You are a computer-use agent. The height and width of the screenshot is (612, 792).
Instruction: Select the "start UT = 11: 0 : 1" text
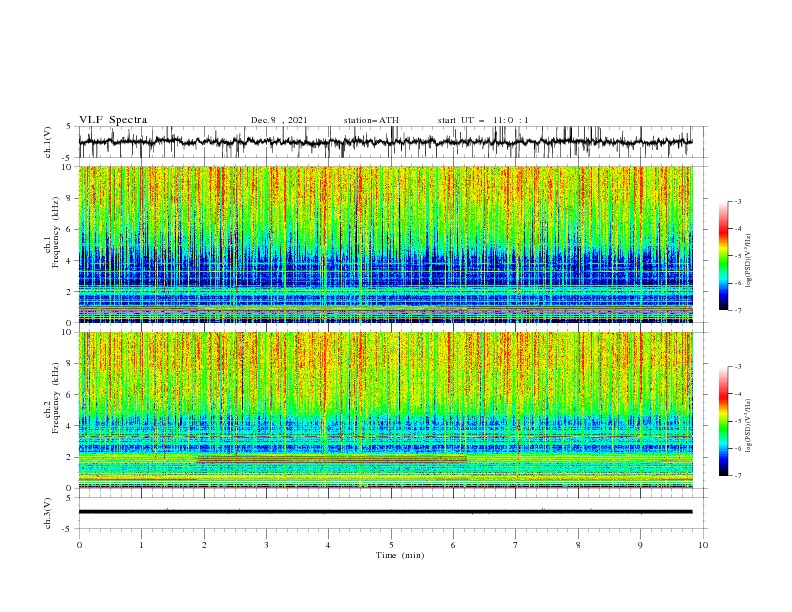coord(483,120)
